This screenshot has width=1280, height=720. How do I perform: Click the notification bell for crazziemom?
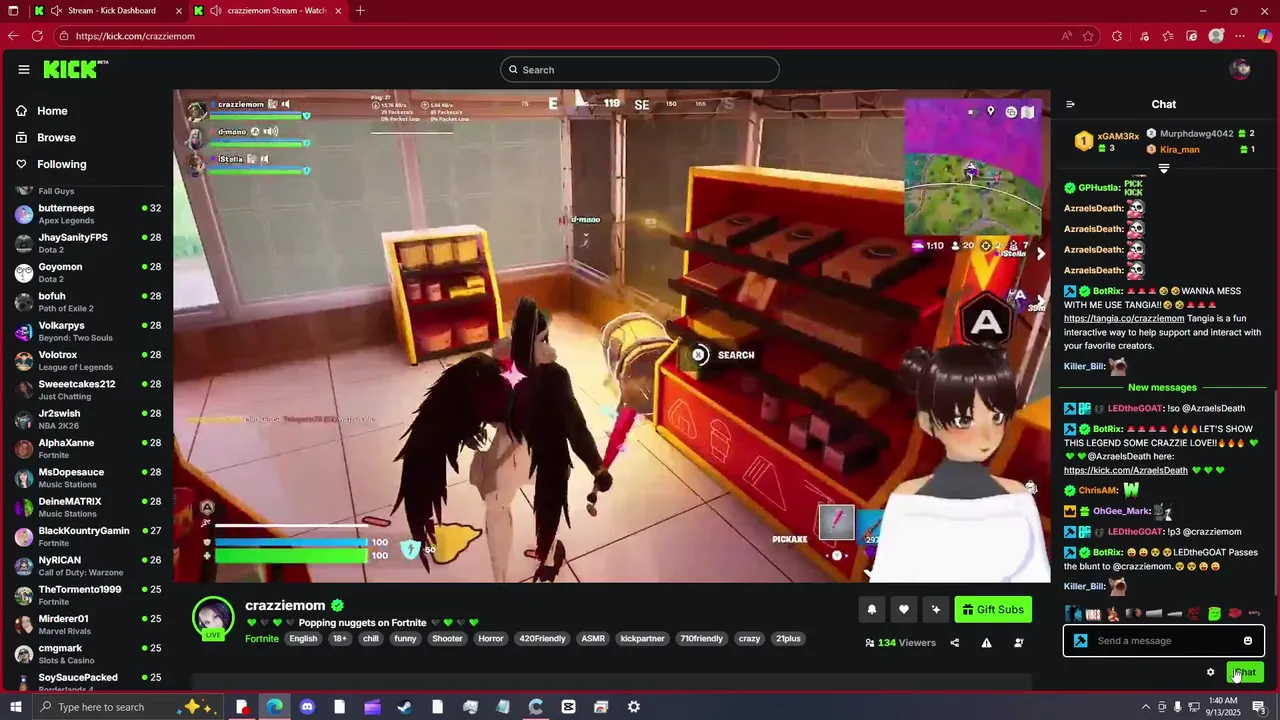(x=871, y=610)
